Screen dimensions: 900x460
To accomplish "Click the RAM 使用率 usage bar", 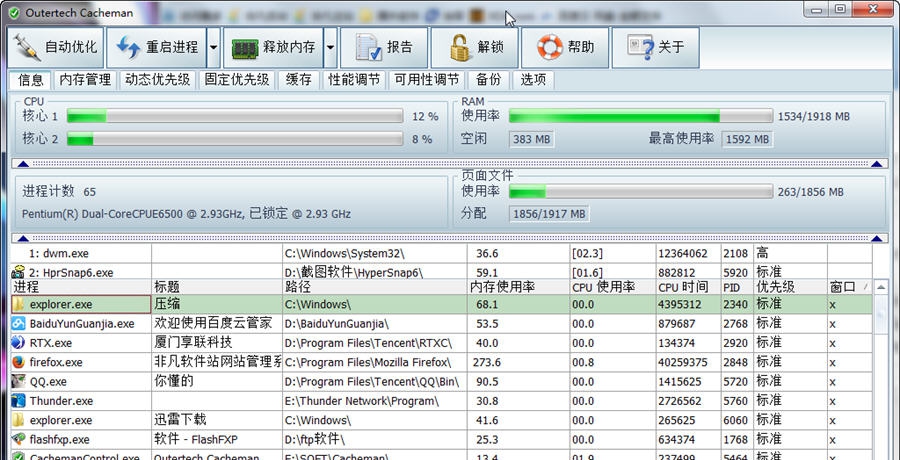I will coord(641,116).
